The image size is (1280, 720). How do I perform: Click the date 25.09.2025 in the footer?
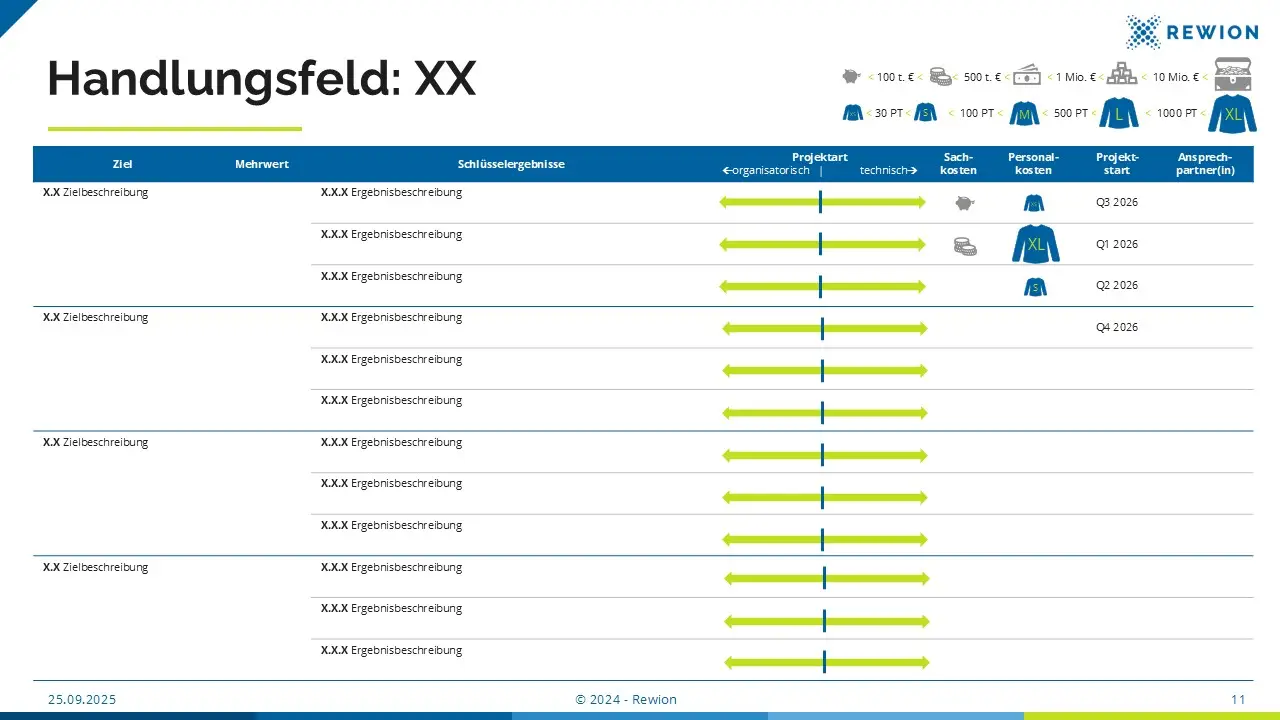82,700
